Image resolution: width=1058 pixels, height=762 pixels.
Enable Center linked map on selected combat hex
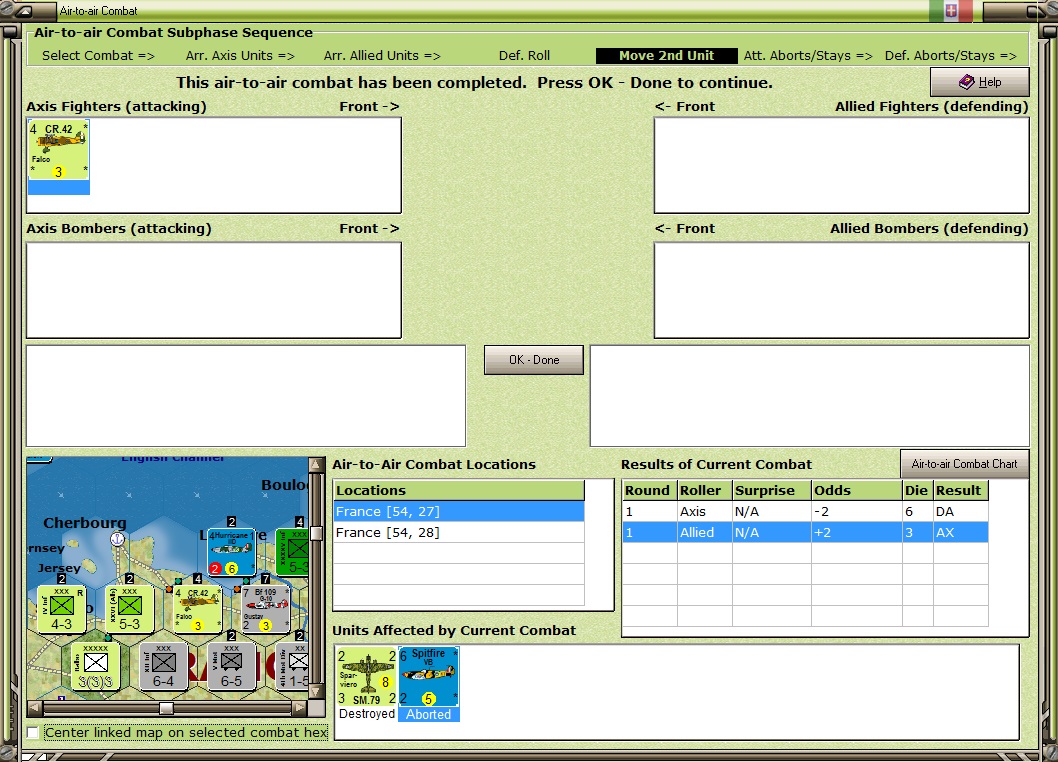tap(32, 732)
